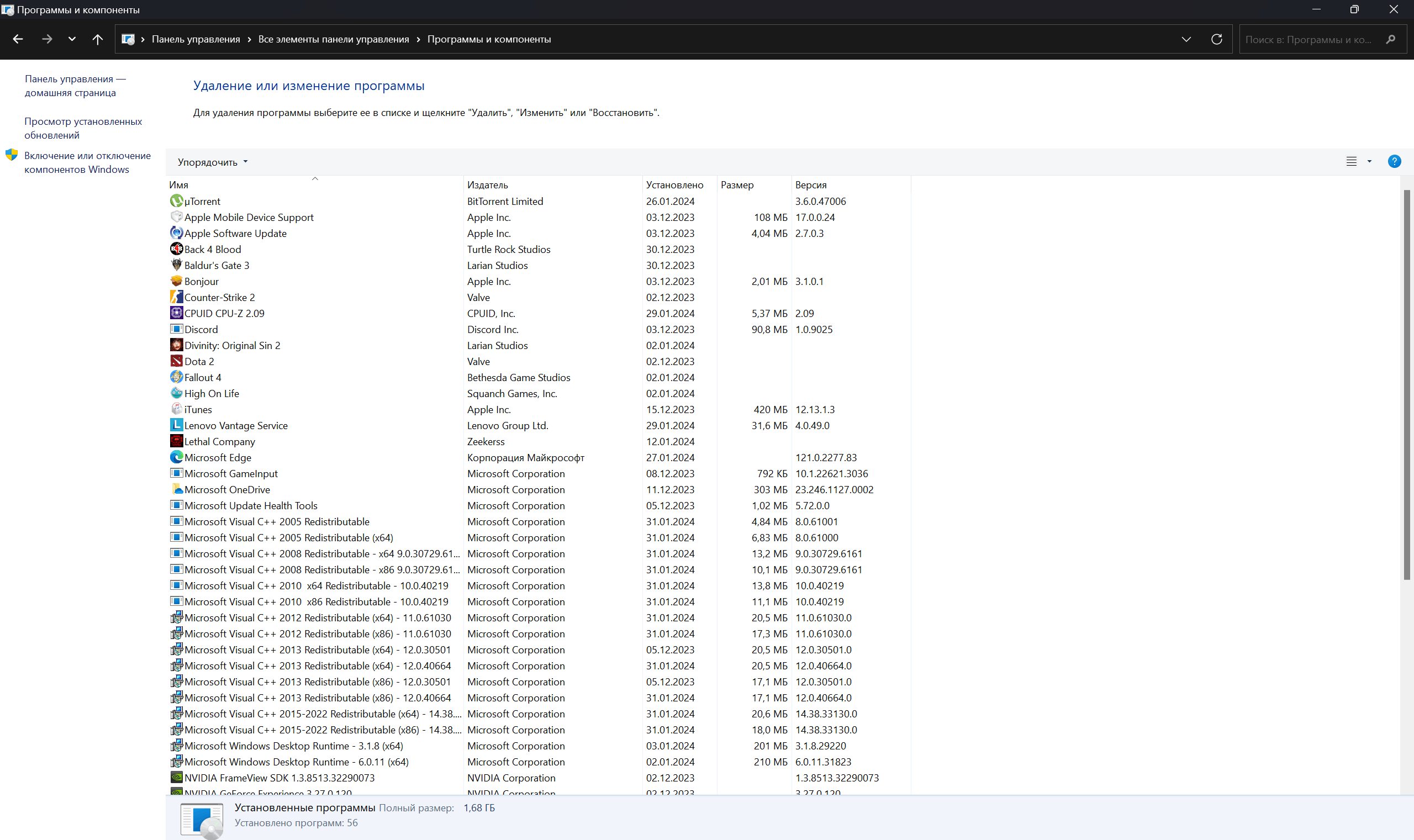The height and width of the screenshot is (840, 1414).
Task: Click the Bonjour package icon
Action: pyautogui.click(x=176, y=281)
